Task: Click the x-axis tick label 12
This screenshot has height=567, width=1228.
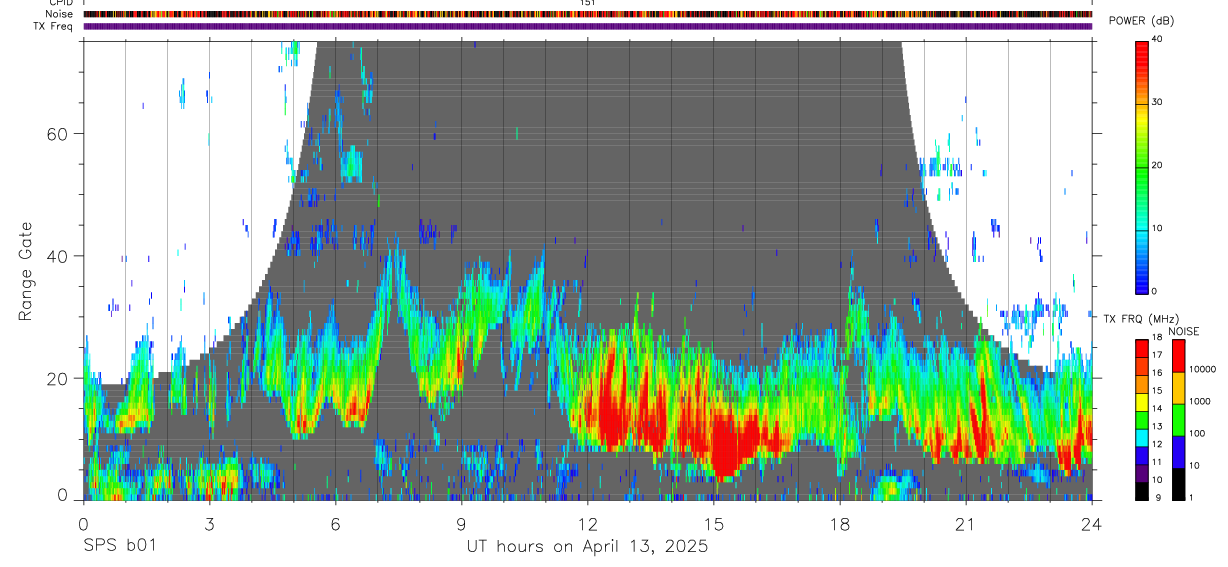Action: pos(587,524)
